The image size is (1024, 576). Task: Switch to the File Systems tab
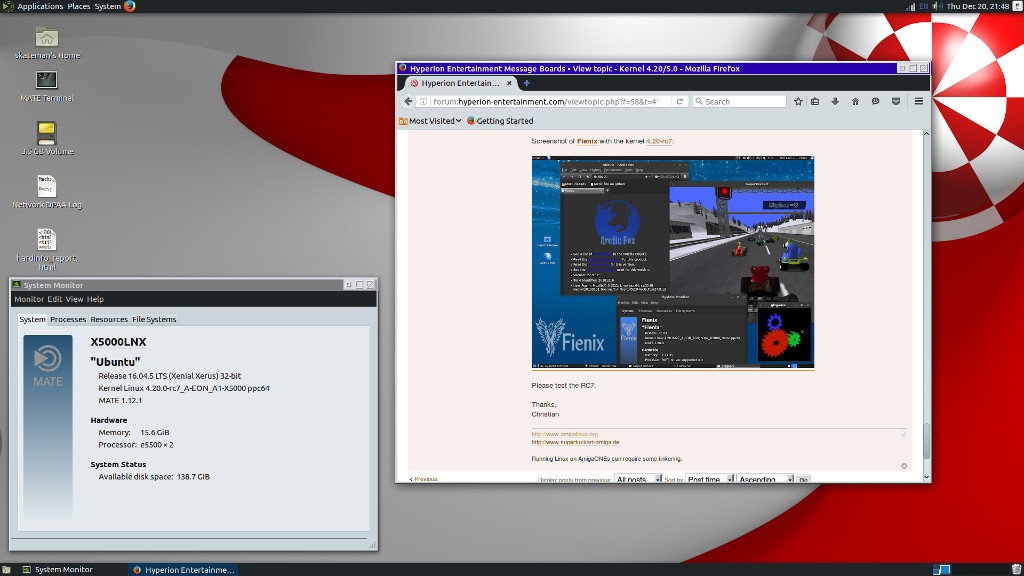tap(154, 319)
